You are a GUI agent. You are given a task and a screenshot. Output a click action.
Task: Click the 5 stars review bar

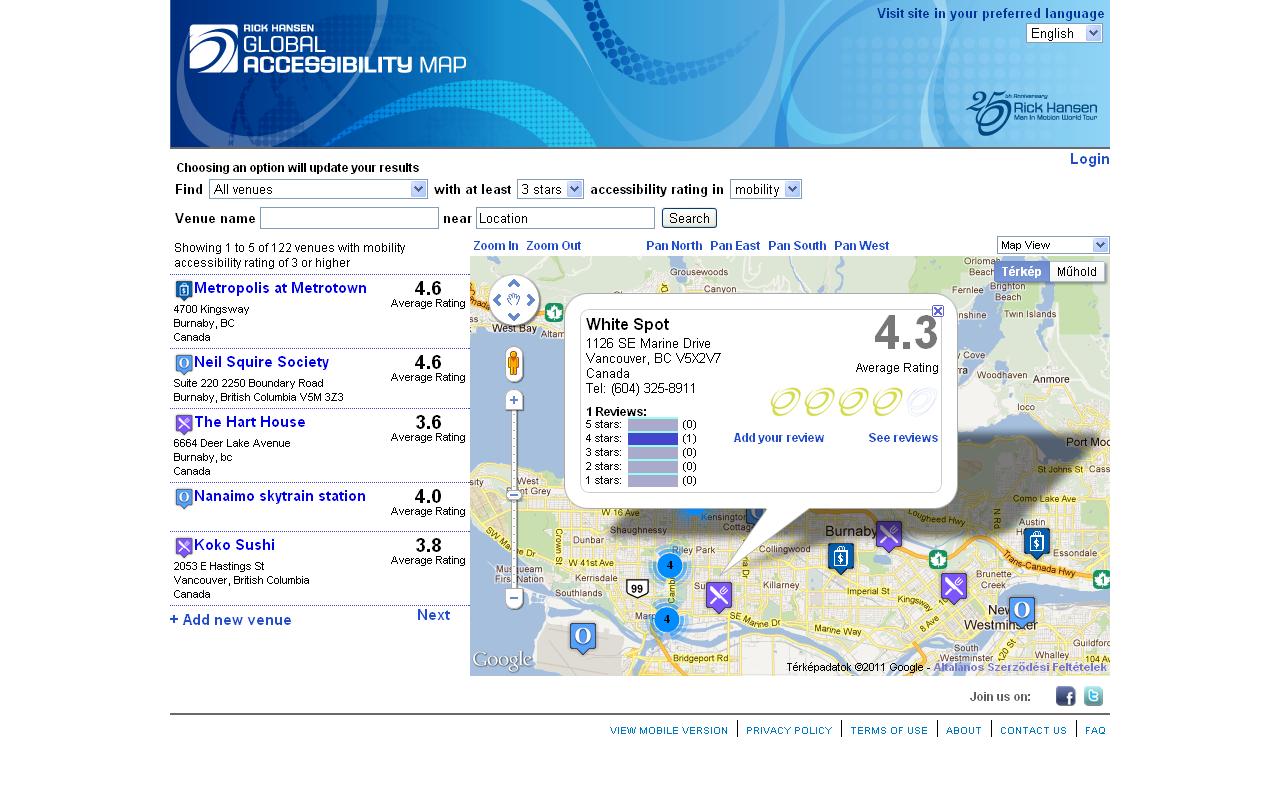click(653, 424)
